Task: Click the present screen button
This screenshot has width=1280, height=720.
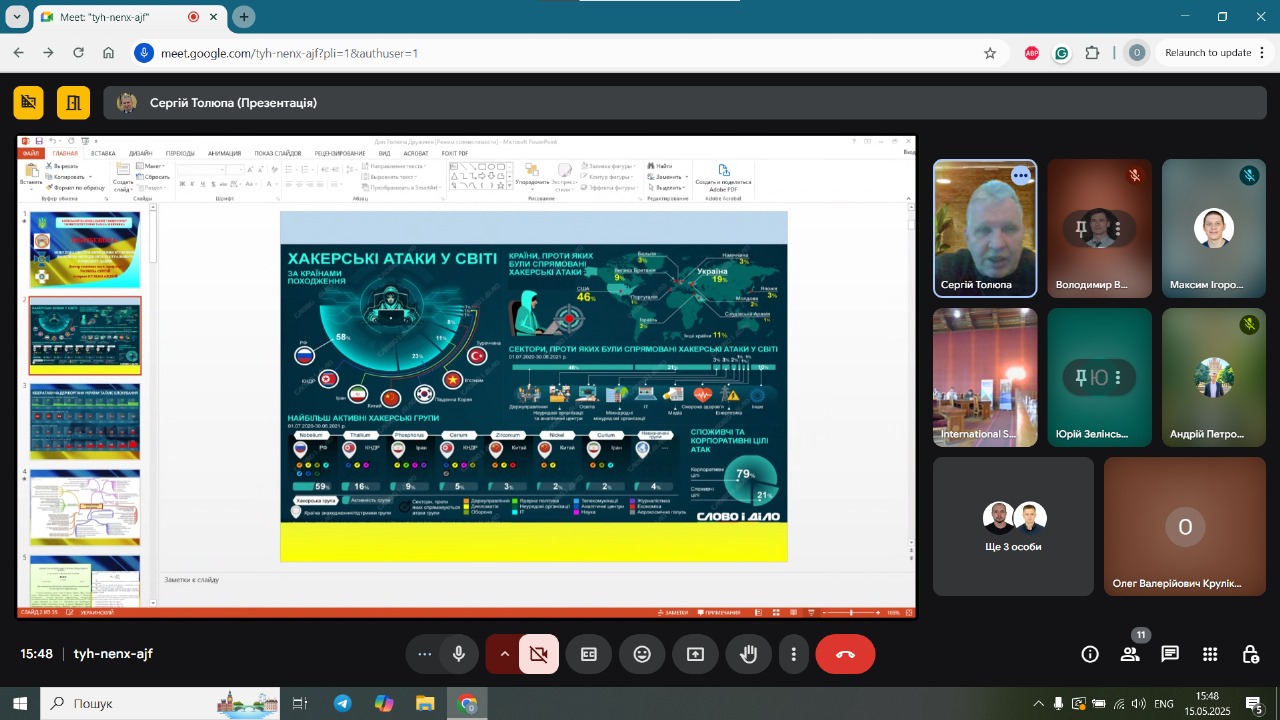Action: 695,654
